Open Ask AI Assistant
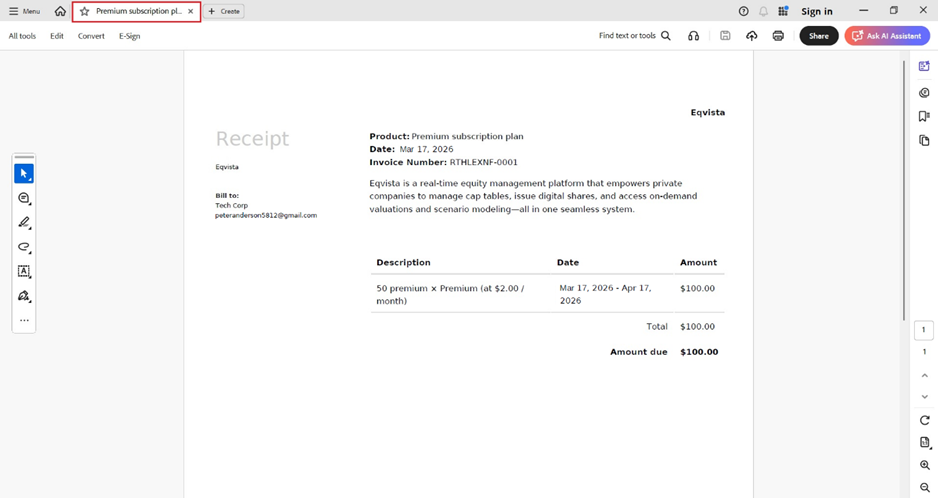The width and height of the screenshot is (938, 498). [x=887, y=36]
